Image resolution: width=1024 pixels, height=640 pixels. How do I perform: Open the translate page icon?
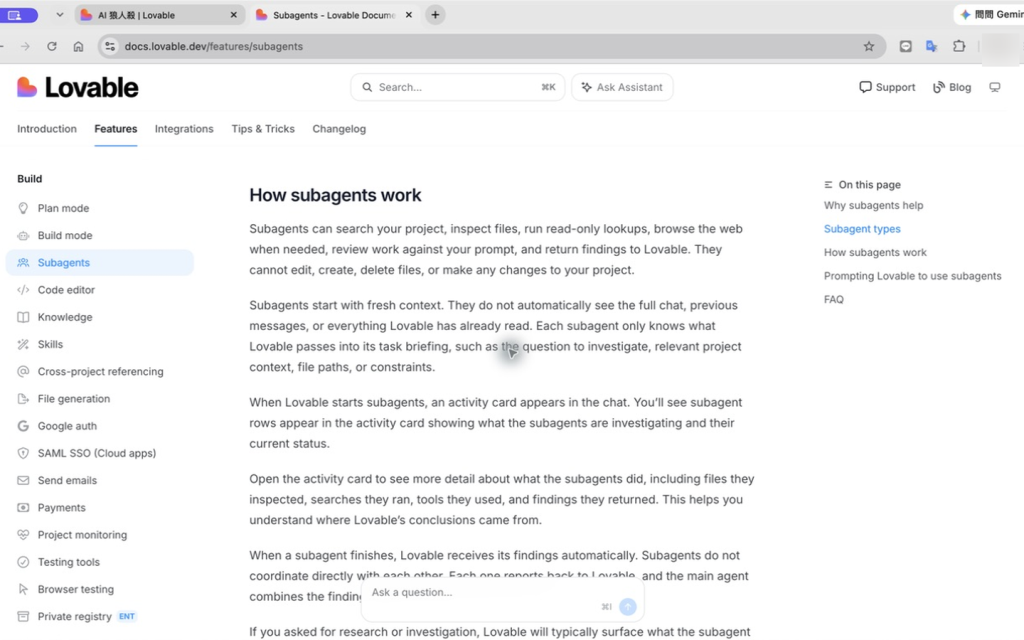(932, 46)
